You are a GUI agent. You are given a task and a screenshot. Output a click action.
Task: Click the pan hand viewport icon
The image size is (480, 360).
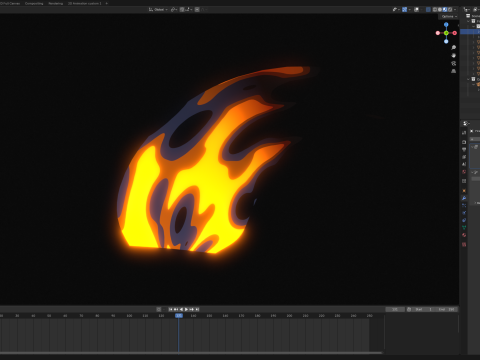[x=453, y=55]
